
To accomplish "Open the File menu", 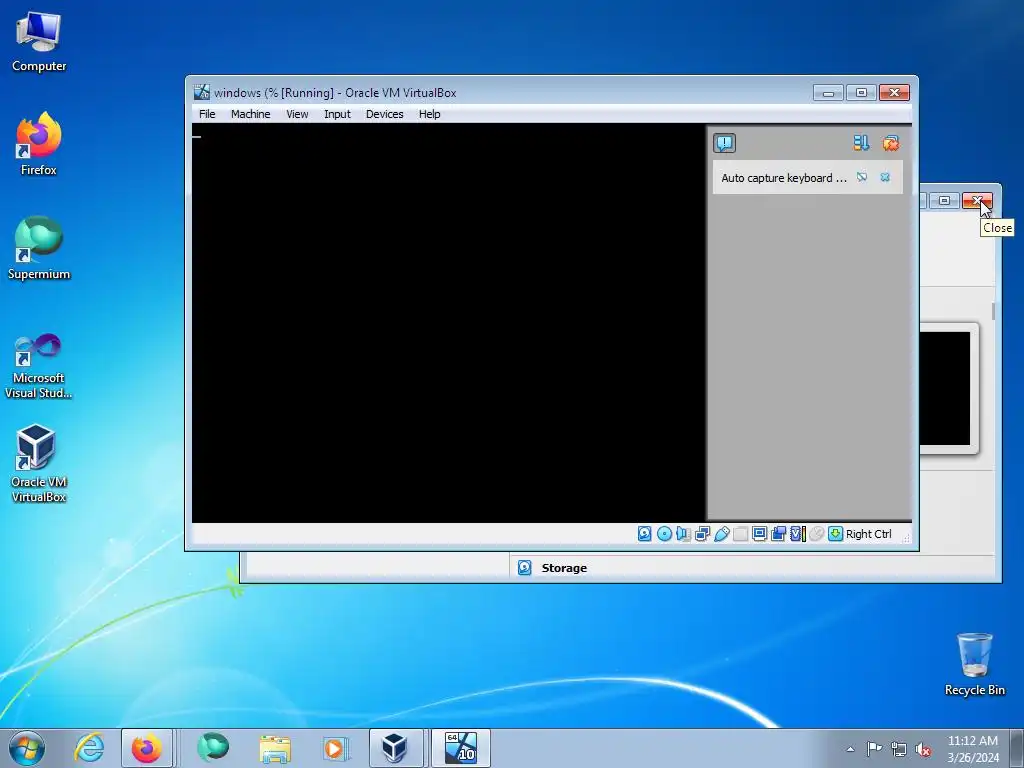I will tap(207, 114).
